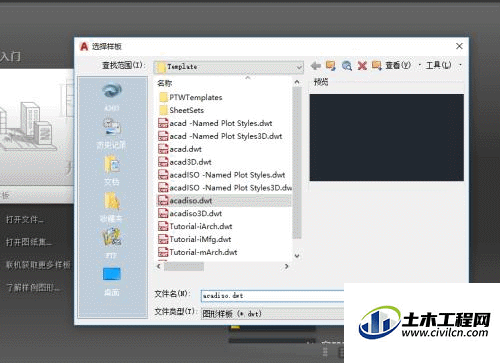Click the file list scroll up arrow
The height and width of the screenshot is (363, 500).
297,82
